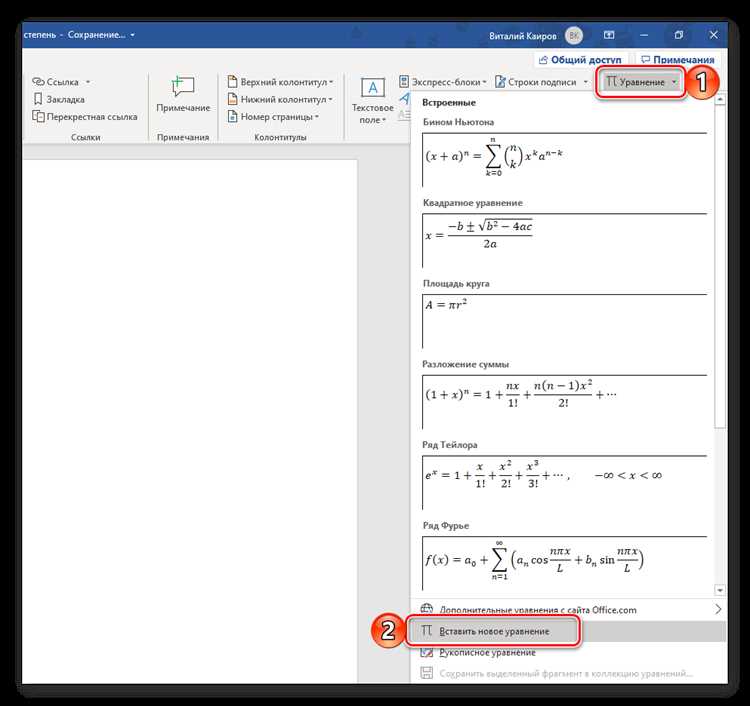The height and width of the screenshot is (706, 750).
Task: Click the Номер страницы icon
Action: coord(232,116)
